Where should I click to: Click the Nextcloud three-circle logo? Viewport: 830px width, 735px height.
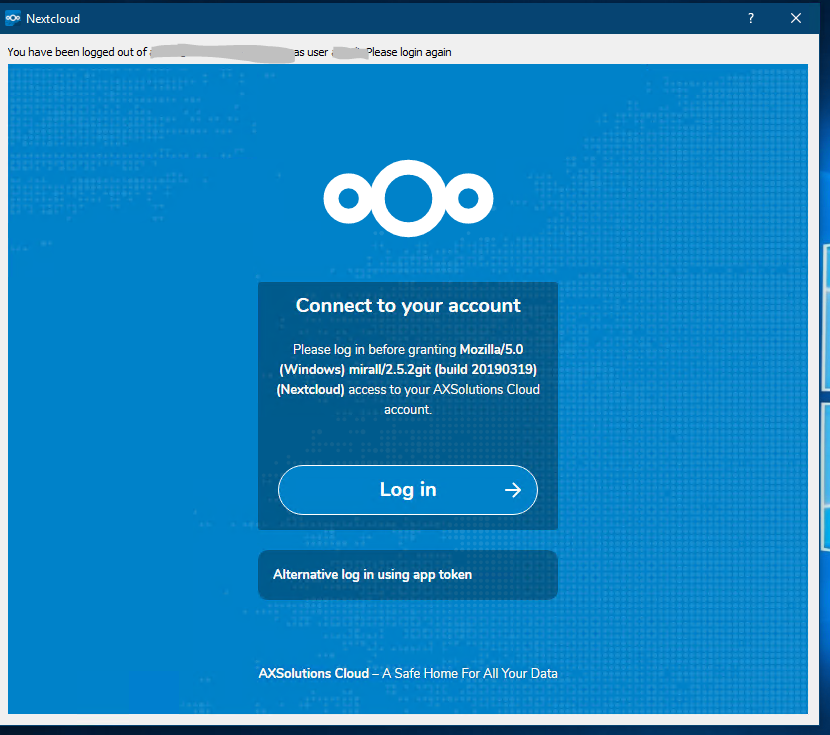(x=408, y=198)
